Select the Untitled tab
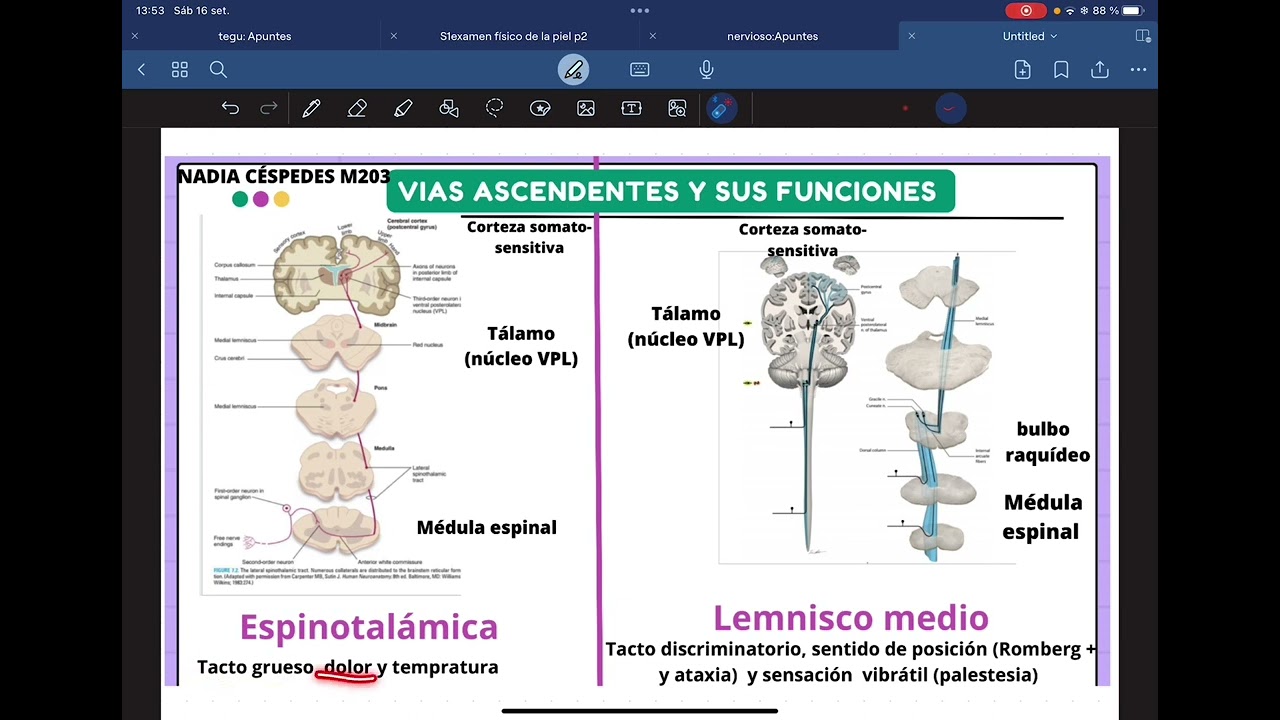Image resolution: width=1280 pixels, height=720 pixels. click(1023, 36)
